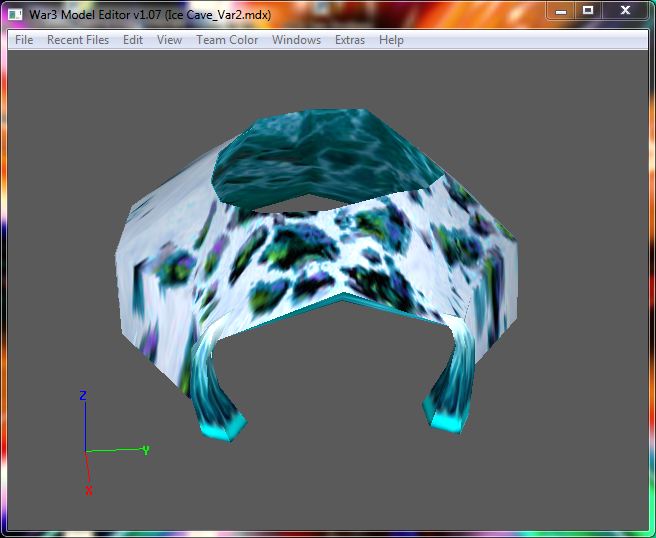Image resolution: width=656 pixels, height=538 pixels.
Task: Close the War3 Model Editor window
Action: 625,10
